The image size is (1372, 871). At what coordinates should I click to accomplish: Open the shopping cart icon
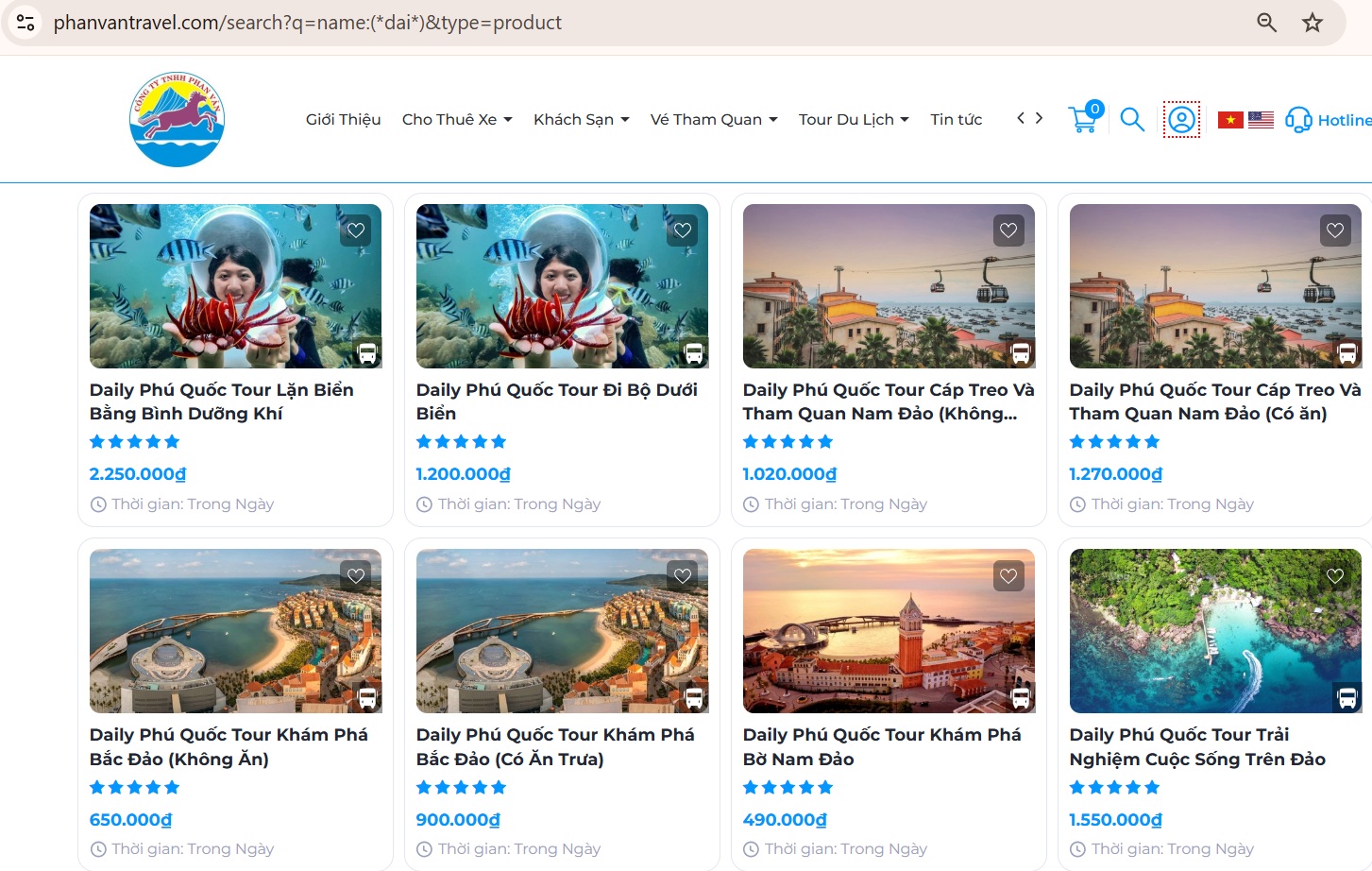(1083, 119)
